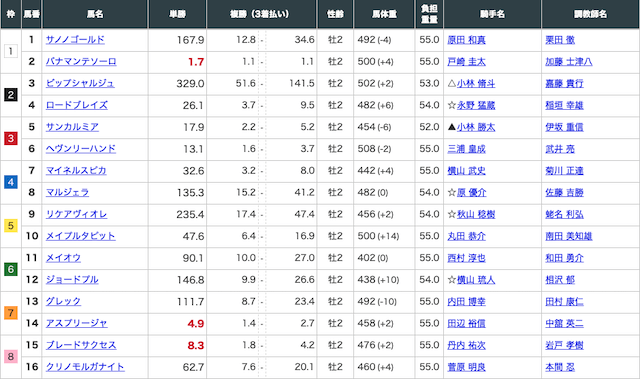Open trainer link 伊坂 重信
640x379 pixels.
point(564,127)
